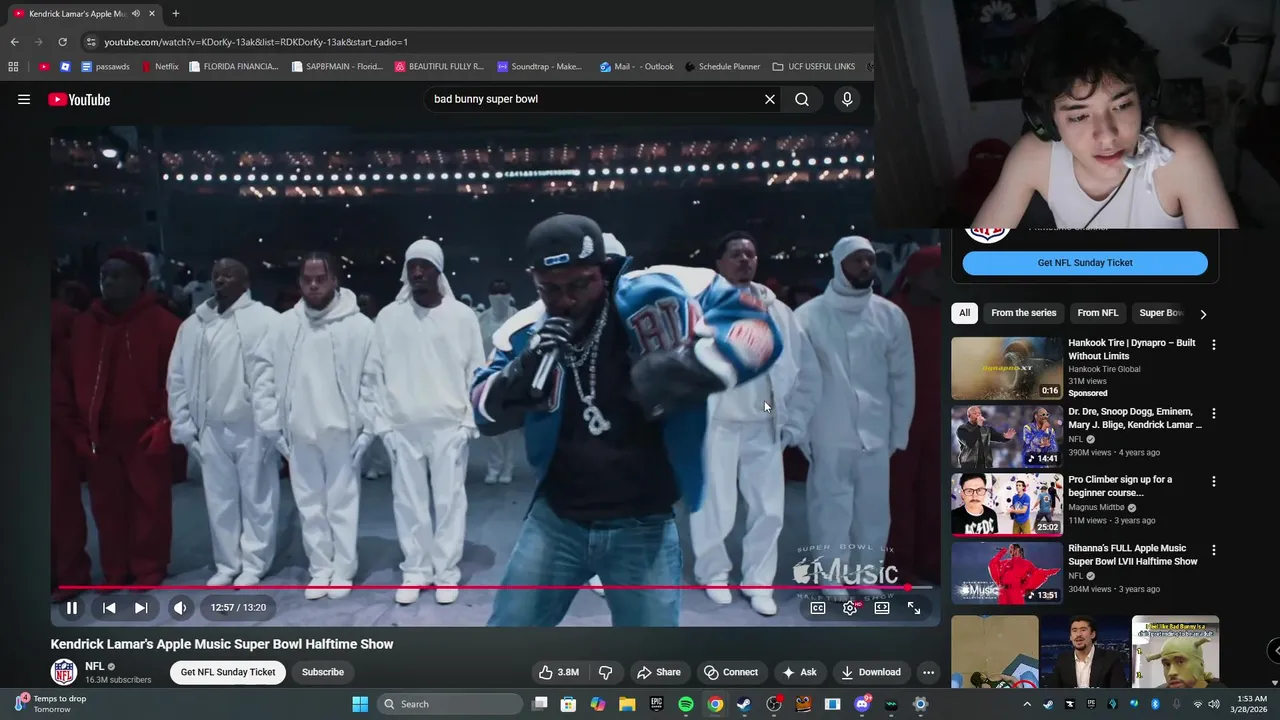The image size is (1280, 720).
Task: Toggle closed captions on the player
Action: (818, 607)
